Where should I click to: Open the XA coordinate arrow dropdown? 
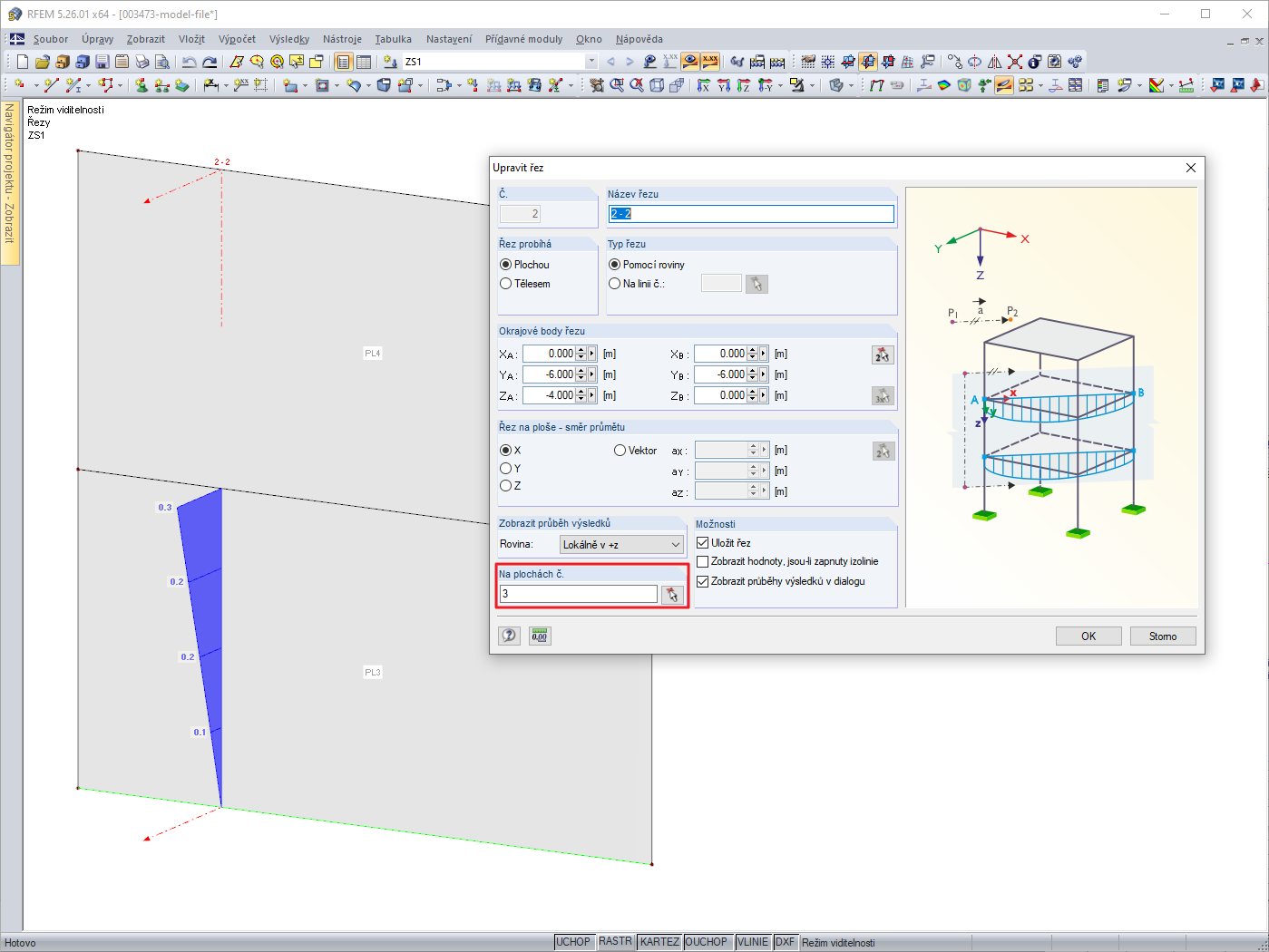point(592,354)
